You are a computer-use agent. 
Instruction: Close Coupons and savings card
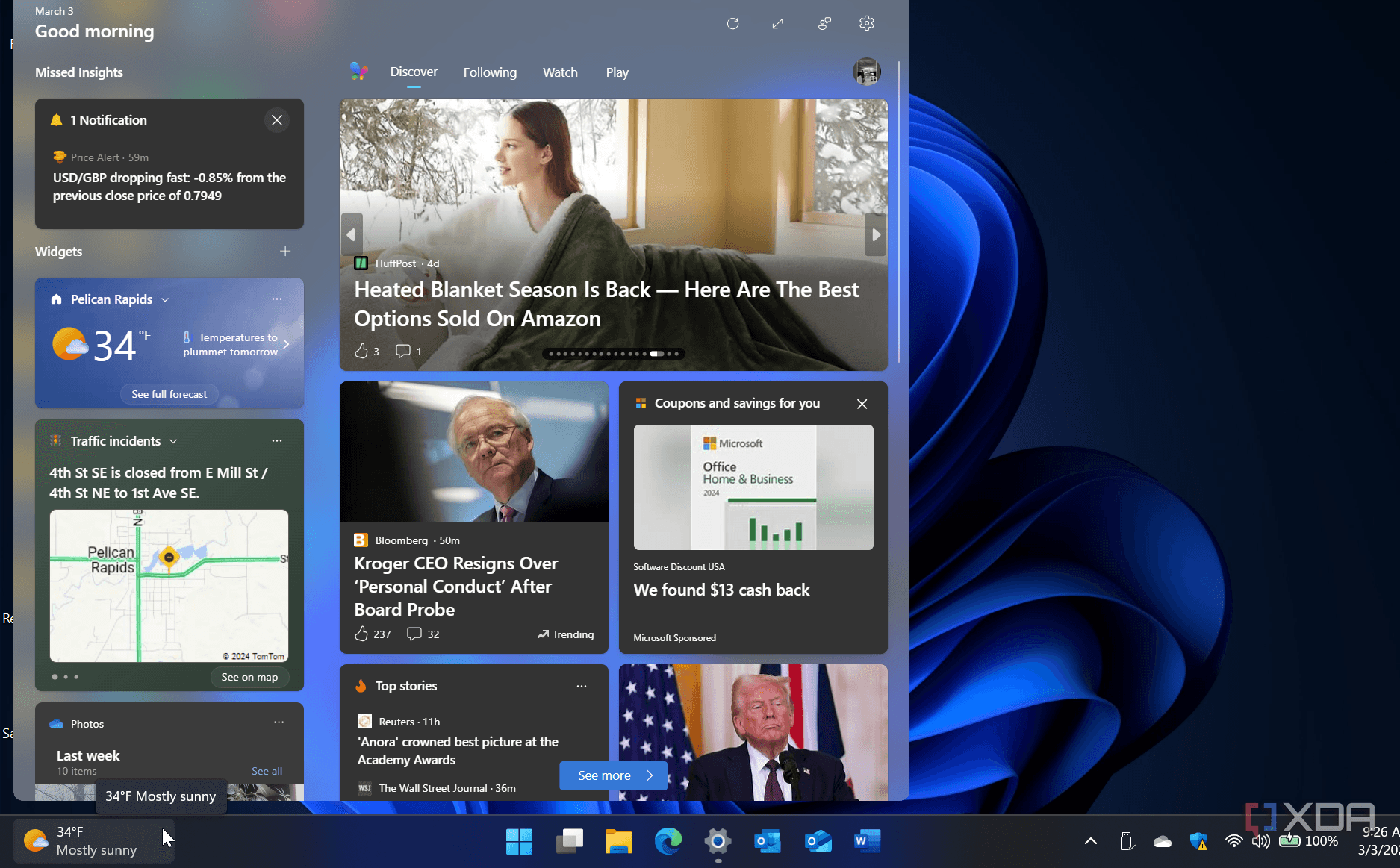point(862,404)
